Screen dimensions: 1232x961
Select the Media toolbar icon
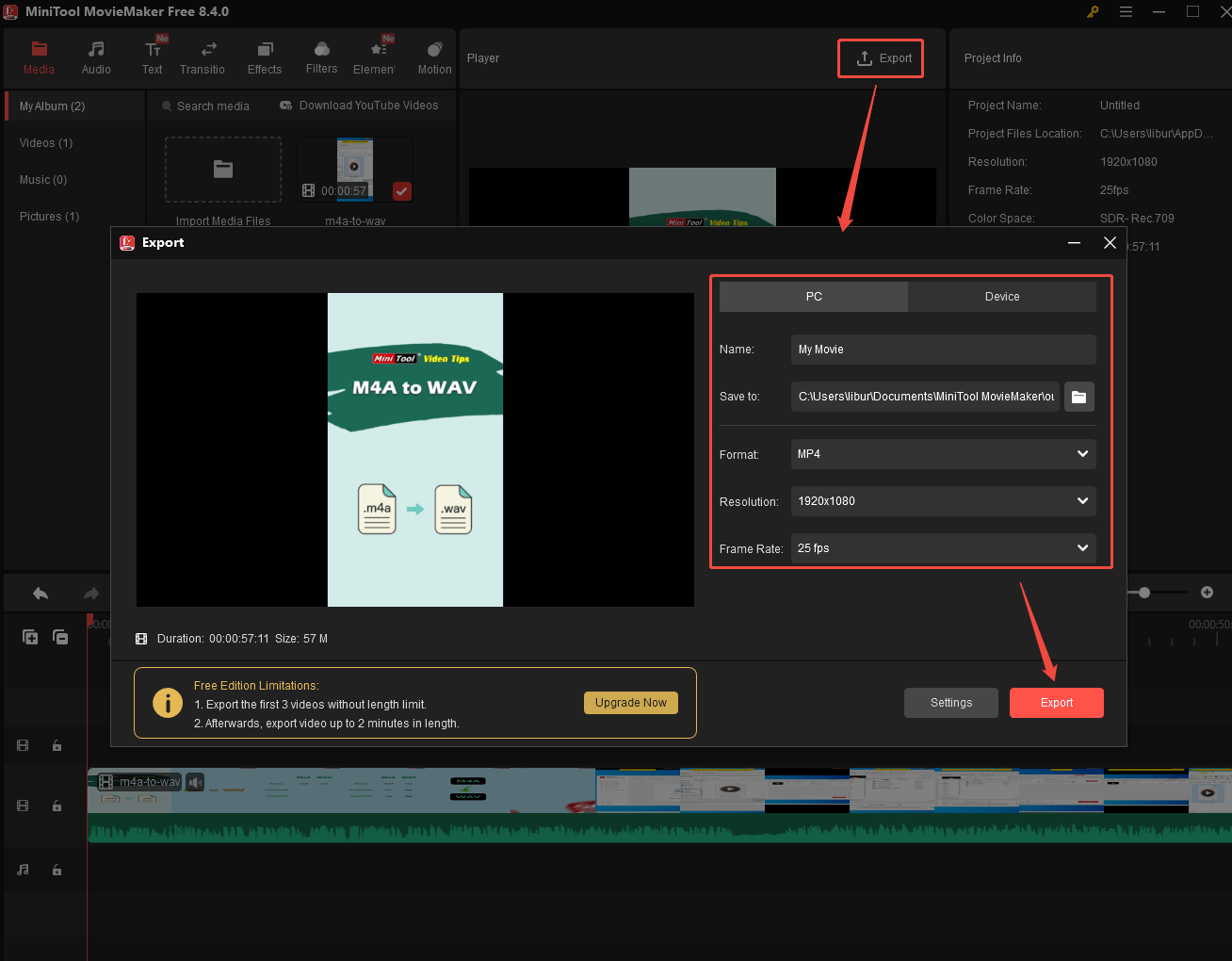pyautogui.click(x=39, y=57)
